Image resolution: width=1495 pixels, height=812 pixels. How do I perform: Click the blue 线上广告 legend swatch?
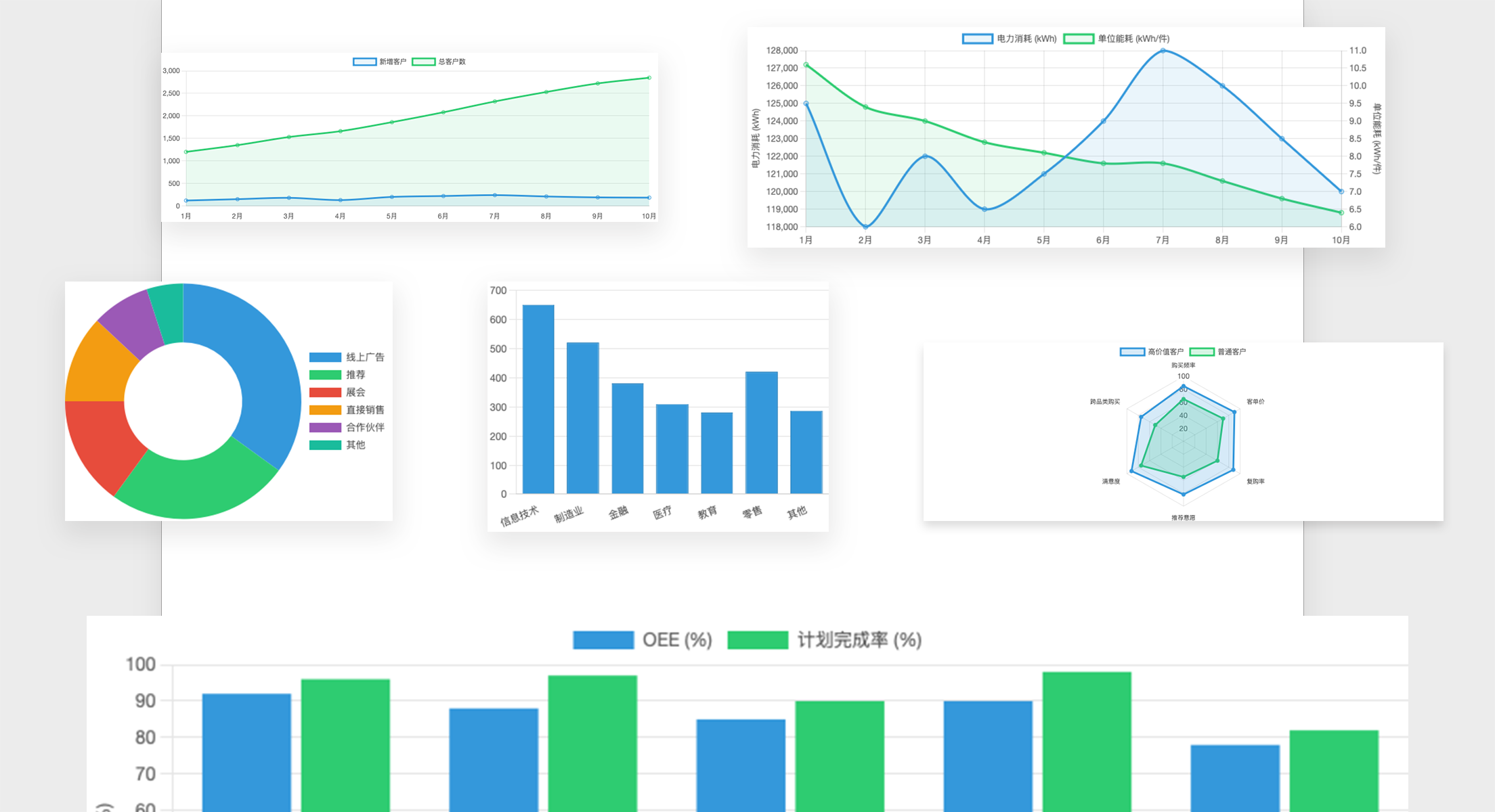click(x=325, y=357)
